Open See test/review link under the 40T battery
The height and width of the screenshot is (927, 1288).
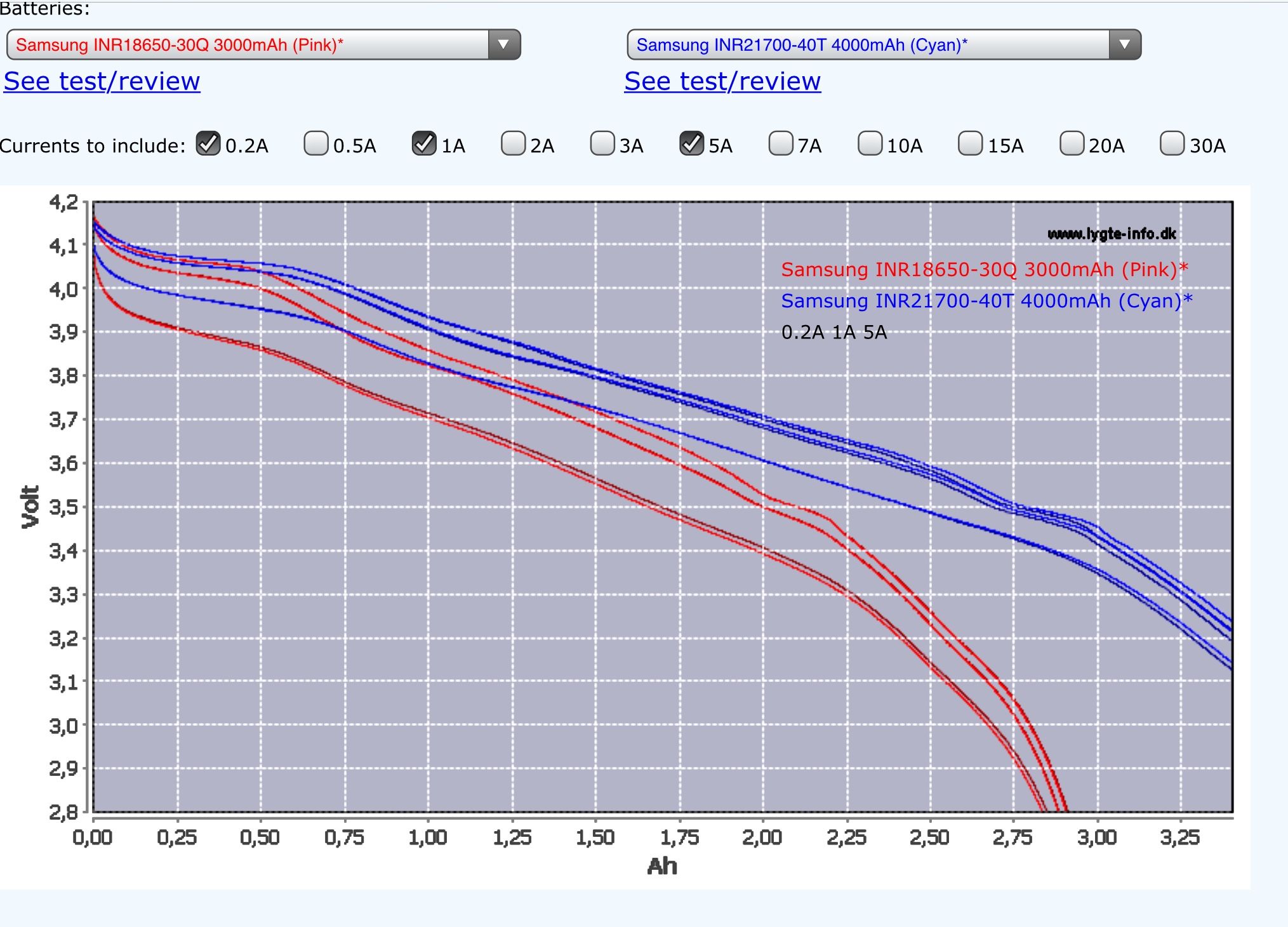tap(722, 81)
